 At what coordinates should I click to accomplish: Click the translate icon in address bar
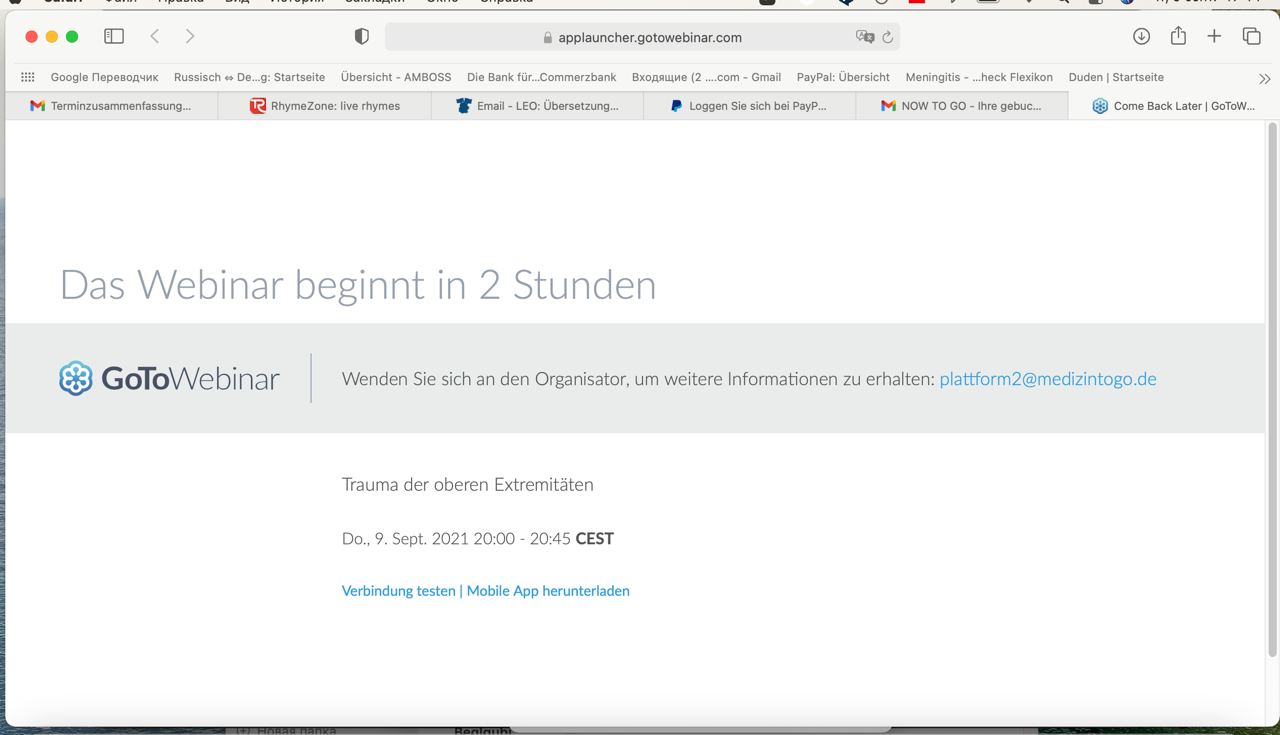click(865, 37)
